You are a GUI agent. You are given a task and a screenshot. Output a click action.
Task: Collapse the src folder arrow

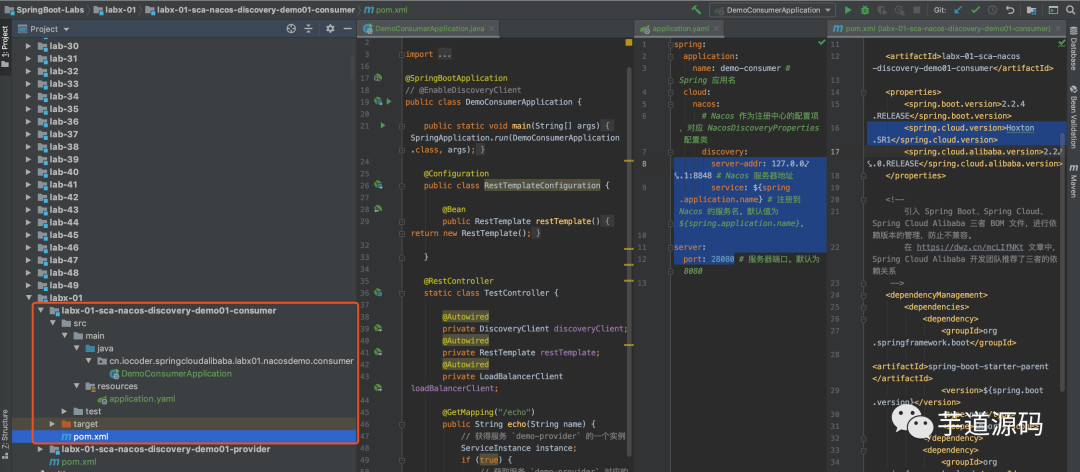pos(53,323)
